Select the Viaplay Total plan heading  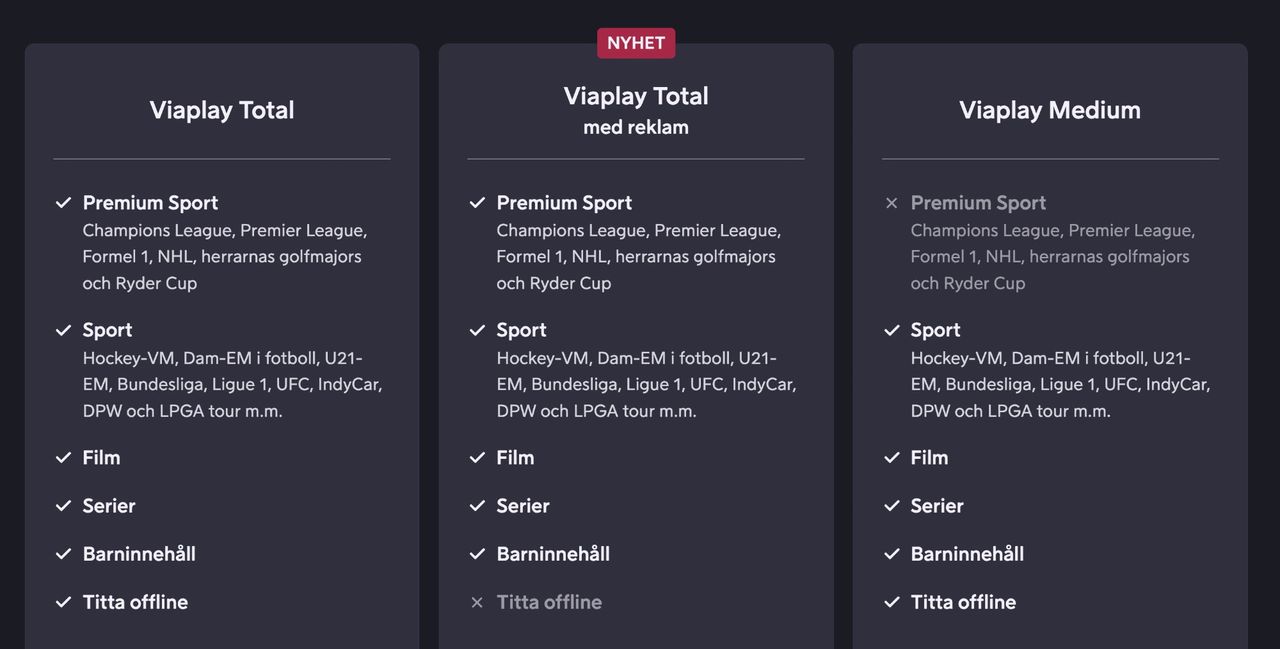point(222,110)
